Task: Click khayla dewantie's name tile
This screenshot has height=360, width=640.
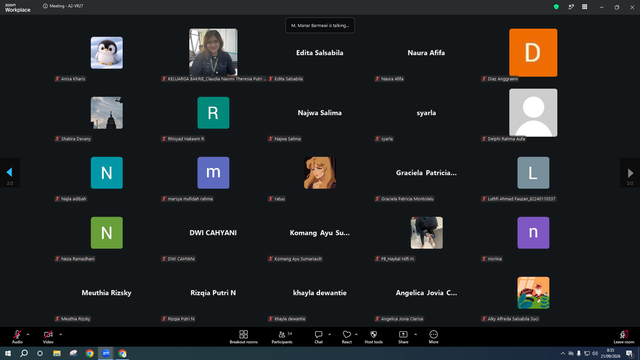Action: point(320,293)
